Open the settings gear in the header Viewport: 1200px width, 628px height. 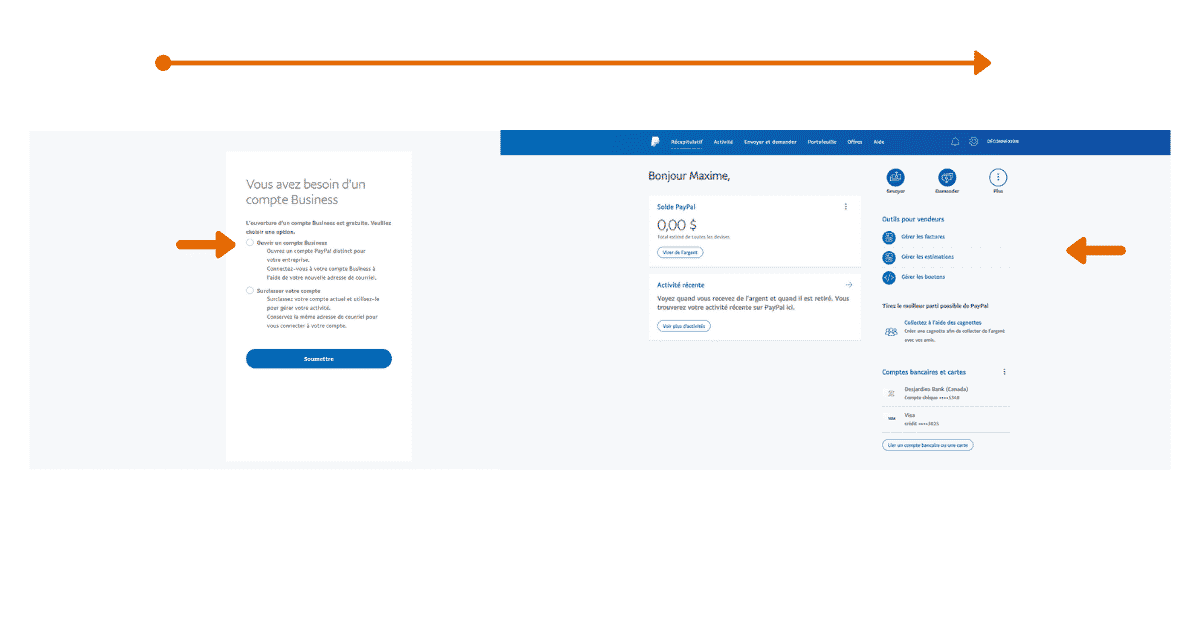(x=973, y=142)
